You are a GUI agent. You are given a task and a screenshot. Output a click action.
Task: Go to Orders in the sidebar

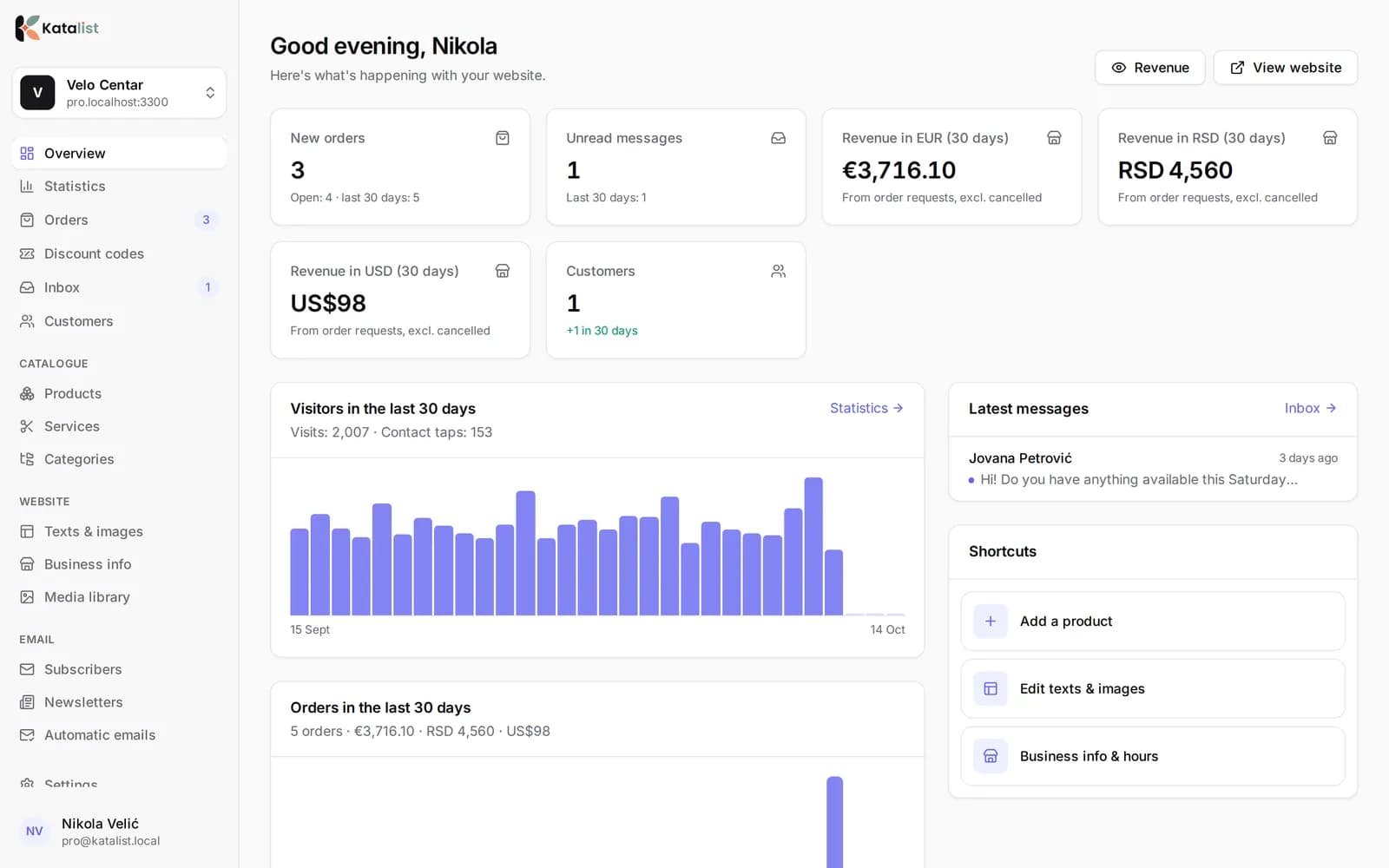tap(119, 220)
